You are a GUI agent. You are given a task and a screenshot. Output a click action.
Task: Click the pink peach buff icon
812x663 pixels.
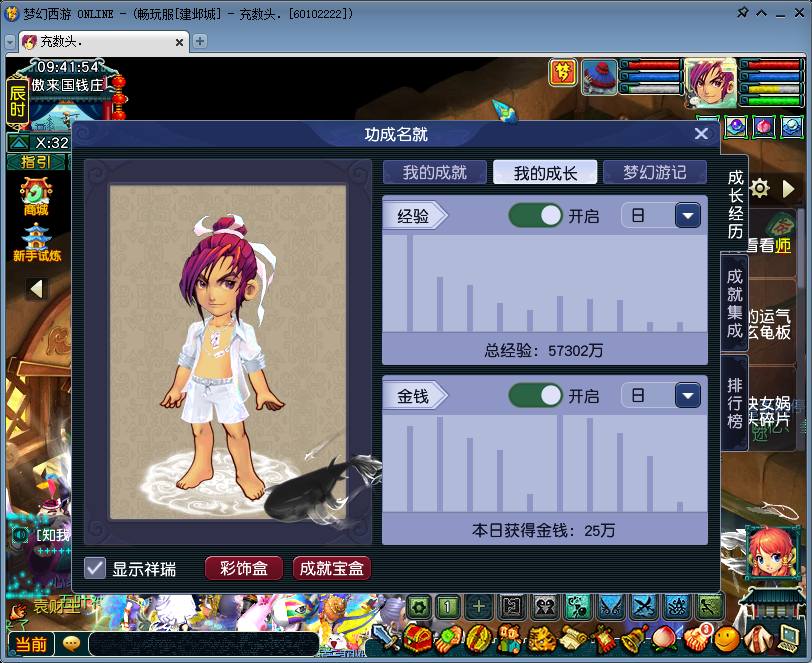(x=764, y=127)
